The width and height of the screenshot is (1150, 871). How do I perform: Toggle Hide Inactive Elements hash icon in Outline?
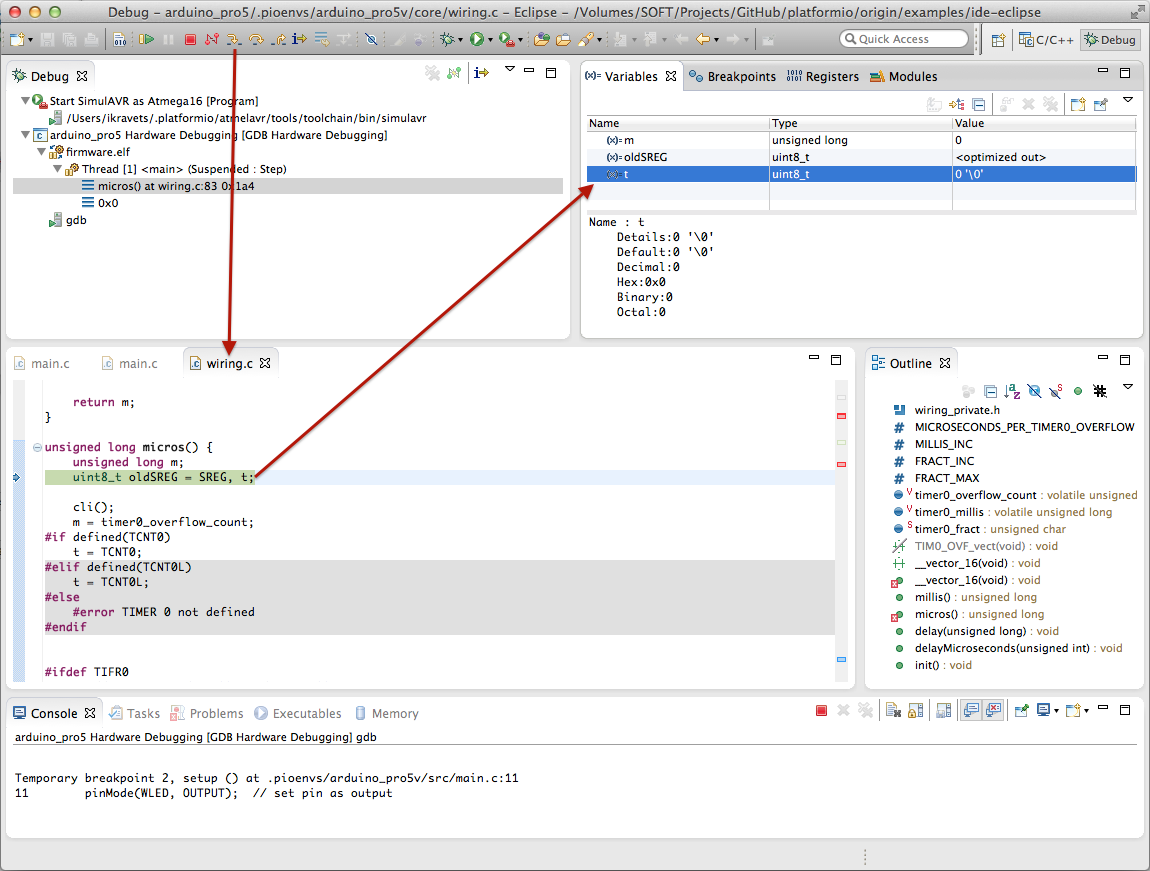pos(1100,391)
